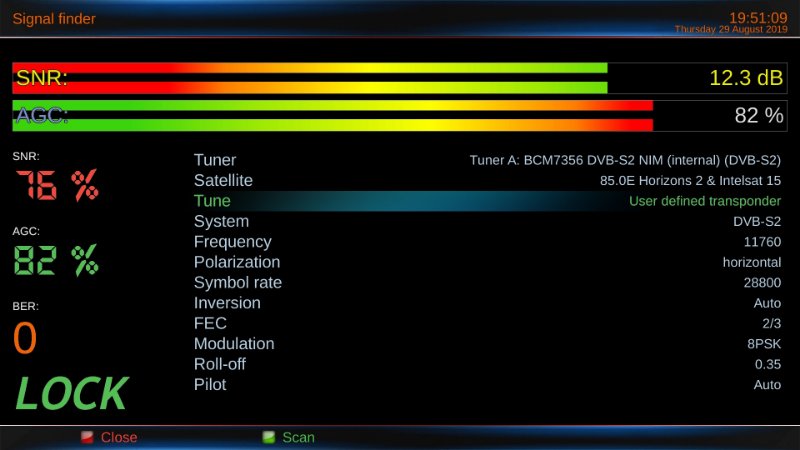The height and width of the screenshot is (450, 800).
Task: Select the highlighted Tune row
Action: point(487,201)
